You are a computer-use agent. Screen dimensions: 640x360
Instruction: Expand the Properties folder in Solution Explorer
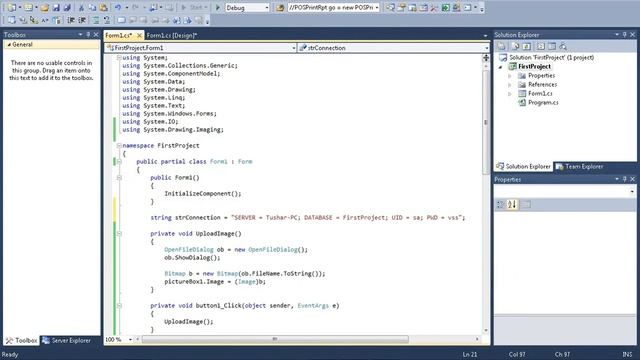tap(510, 76)
